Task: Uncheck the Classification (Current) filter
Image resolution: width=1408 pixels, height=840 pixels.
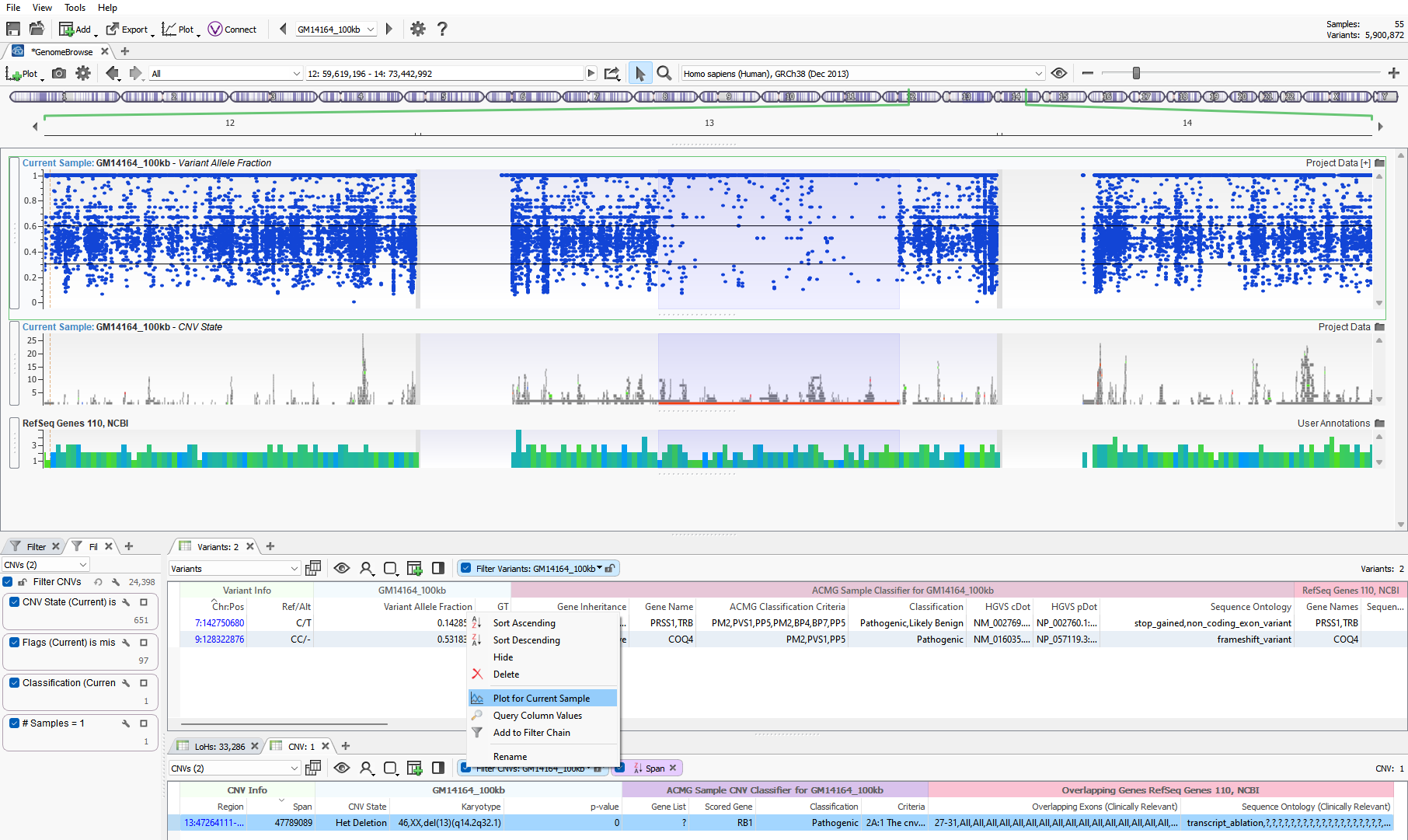Action: coord(14,683)
